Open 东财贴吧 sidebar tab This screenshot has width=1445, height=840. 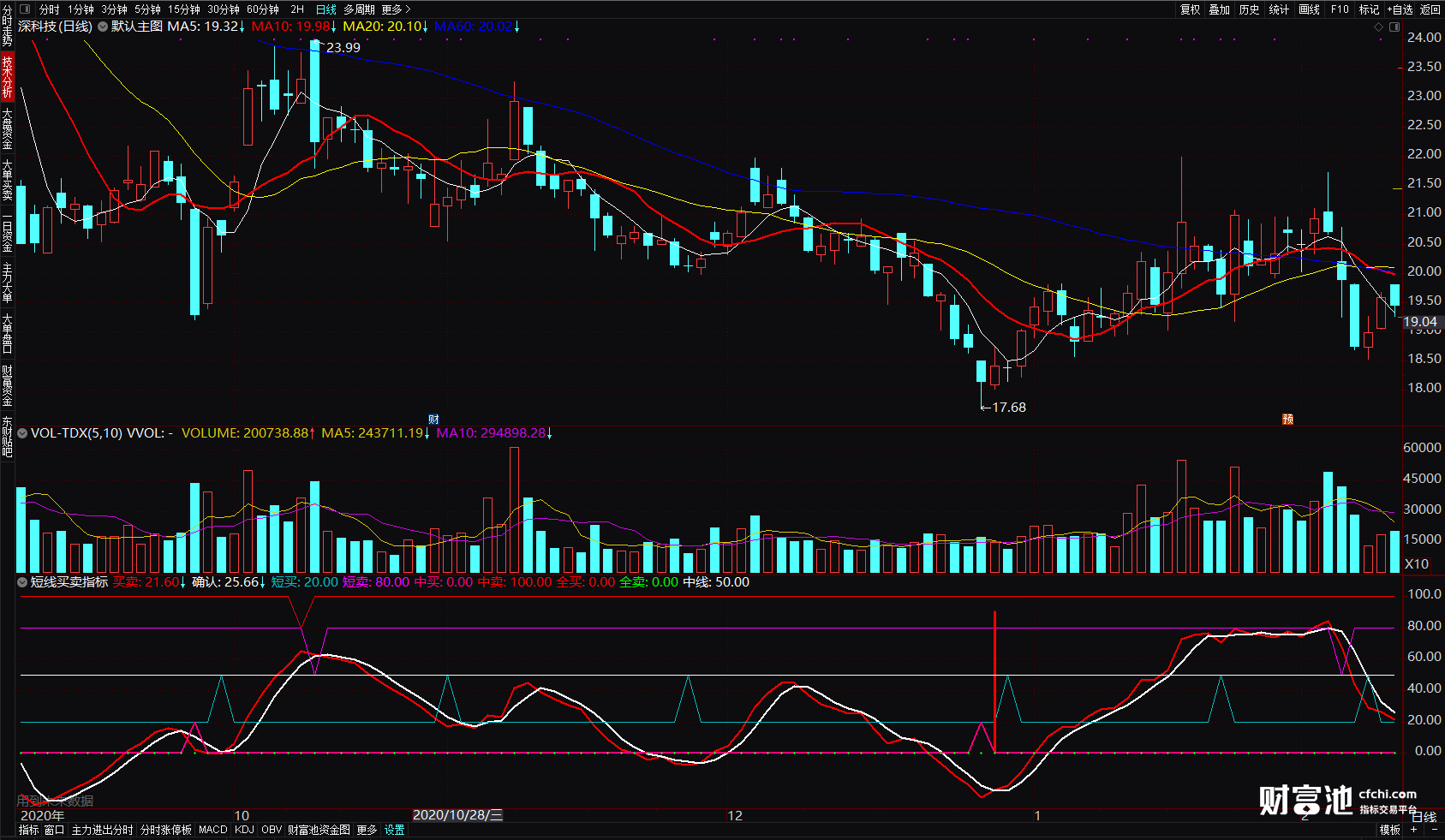(7, 437)
